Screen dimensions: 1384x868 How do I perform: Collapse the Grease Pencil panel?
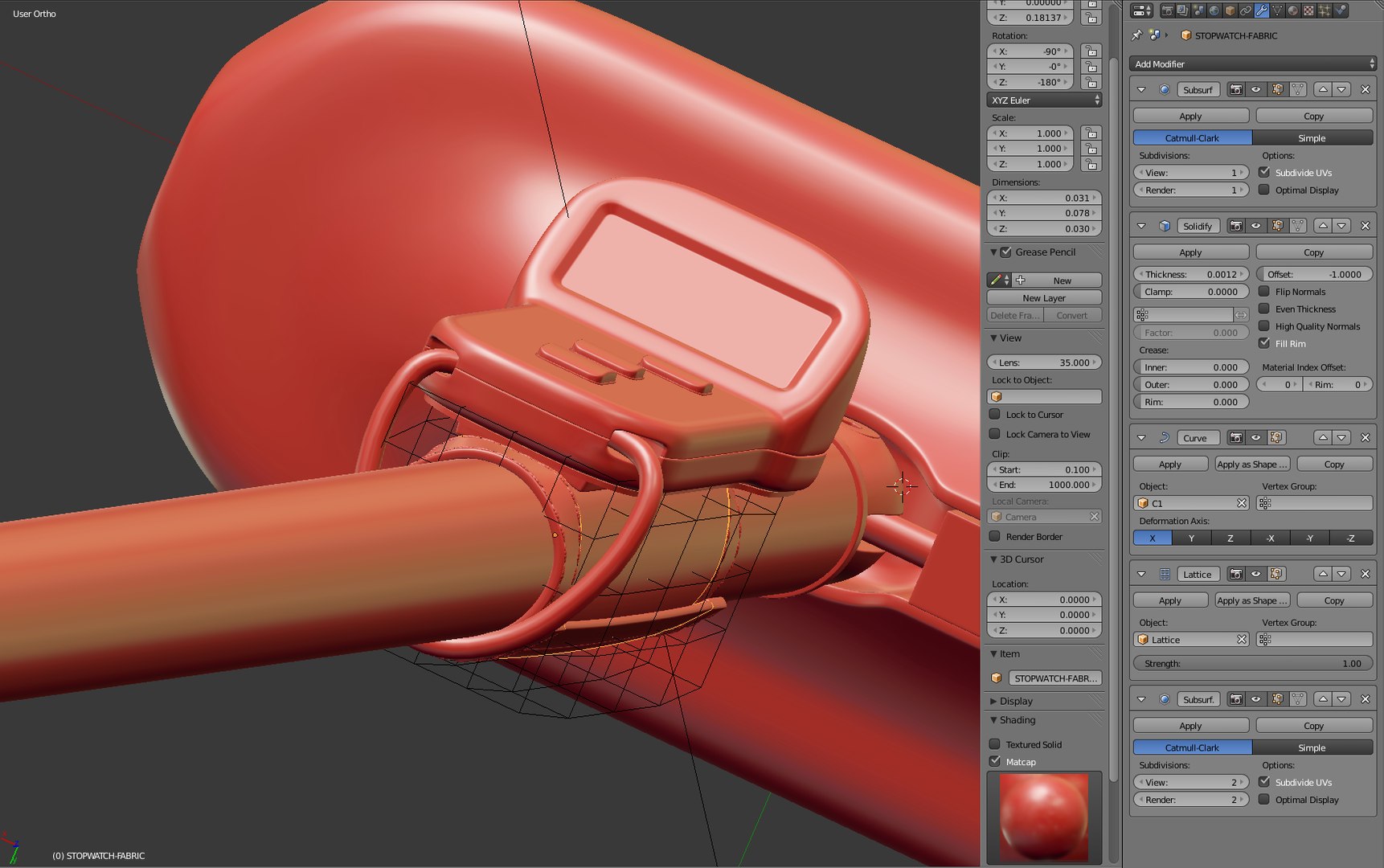pos(993,252)
